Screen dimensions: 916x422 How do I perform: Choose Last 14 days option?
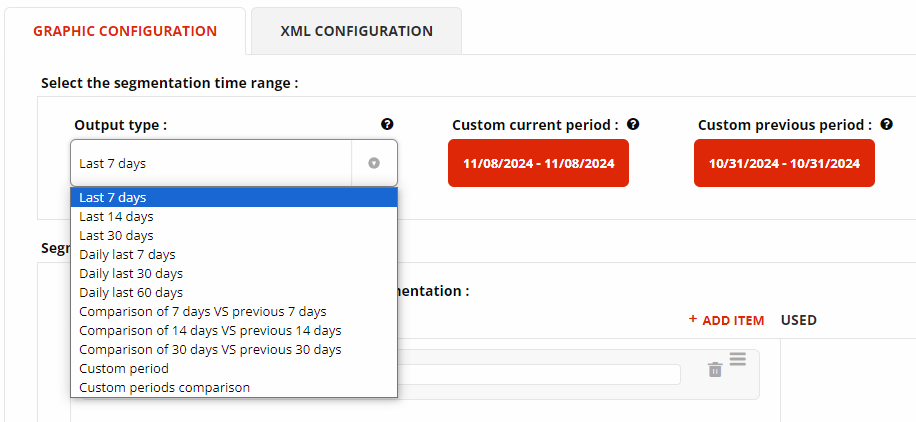(117, 216)
